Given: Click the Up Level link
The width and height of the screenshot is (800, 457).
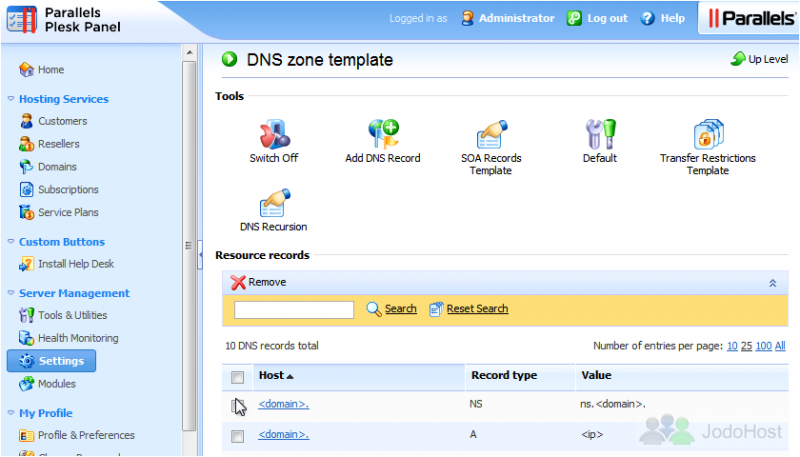Looking at the screenshot, I should click(768, 59).
